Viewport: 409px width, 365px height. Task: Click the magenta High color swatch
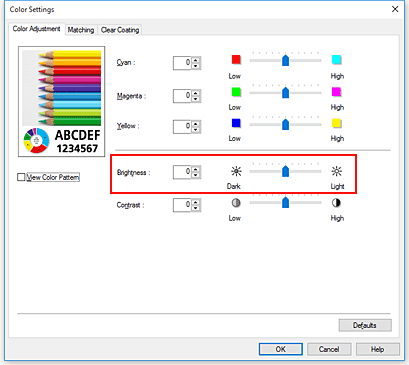click(337, 92)
